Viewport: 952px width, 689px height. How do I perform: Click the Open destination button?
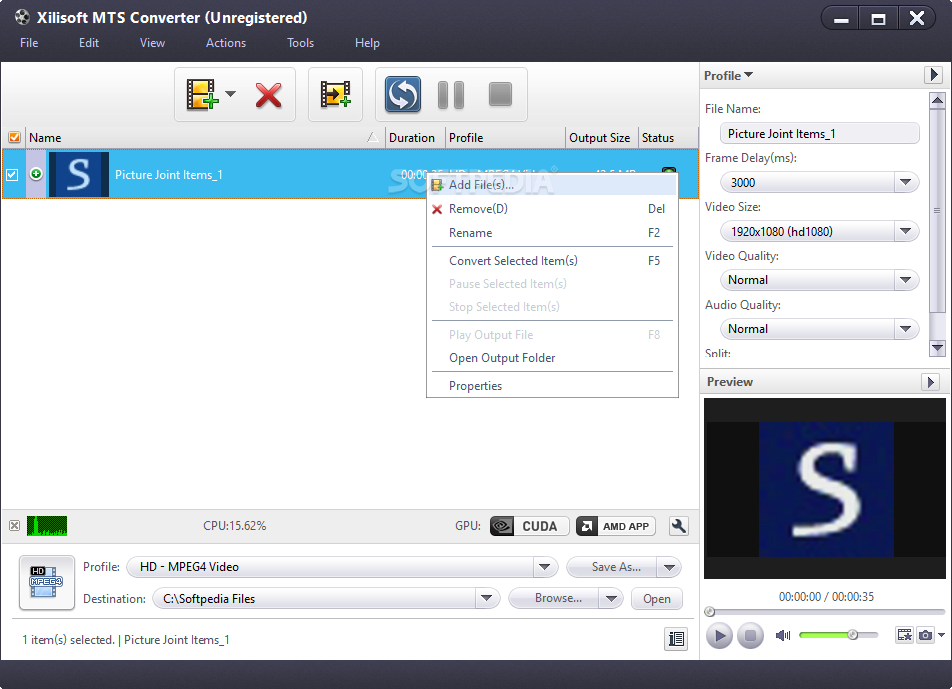click(x=657, y=599)
